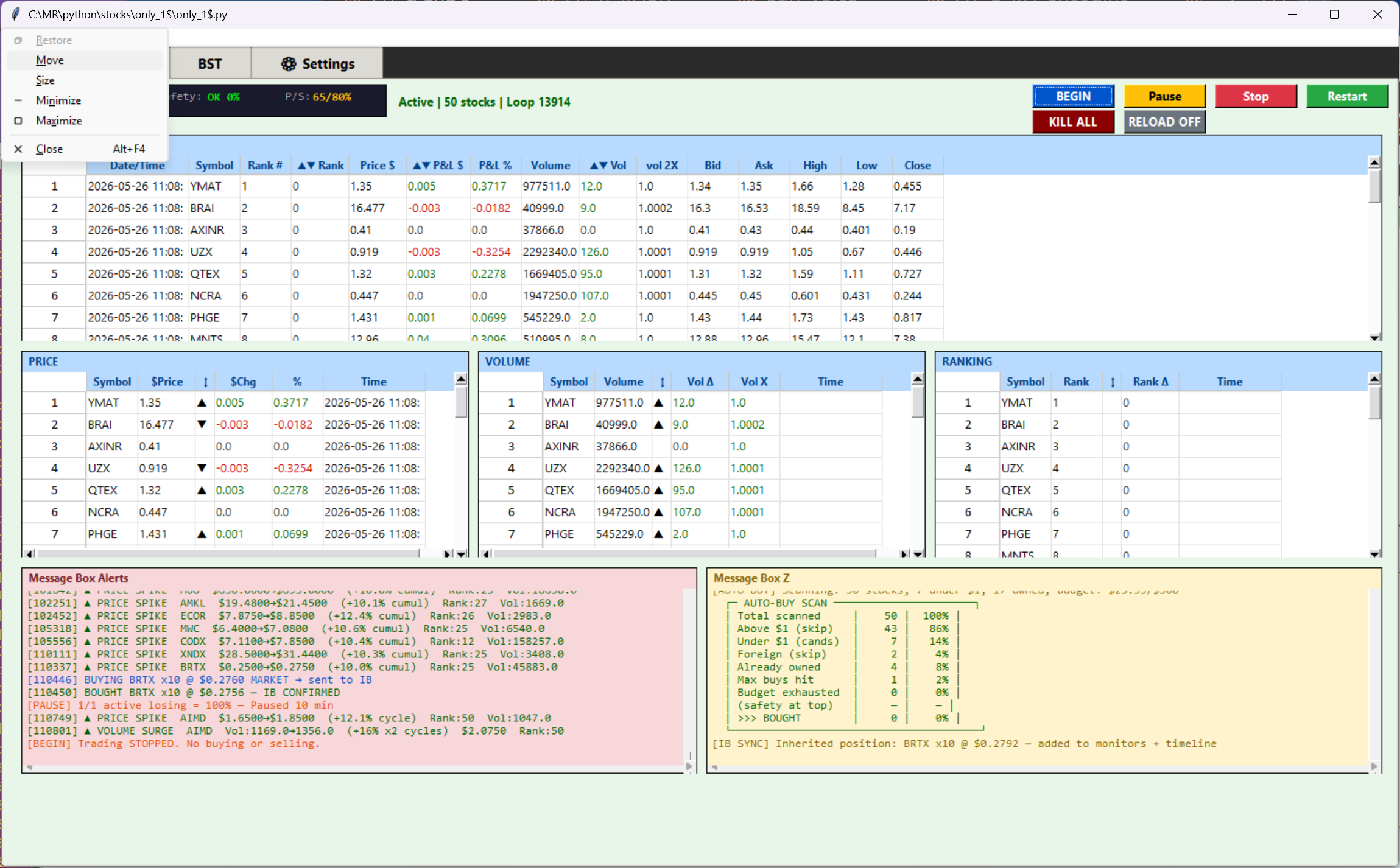This screenshot has height=868, width=1400.
Task: Click the PRICE panel up-down arrow column header
Action: [x=205, y=382]
